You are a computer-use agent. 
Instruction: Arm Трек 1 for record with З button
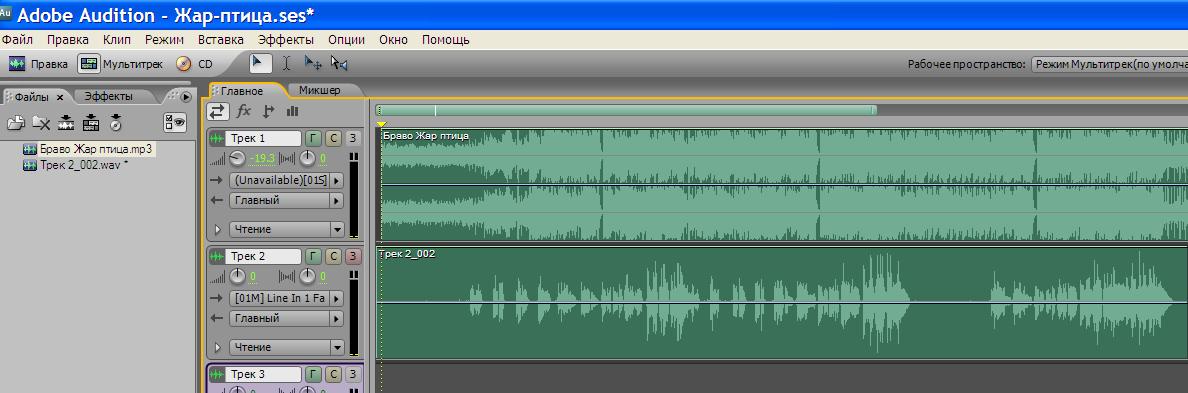coord(353,139)
